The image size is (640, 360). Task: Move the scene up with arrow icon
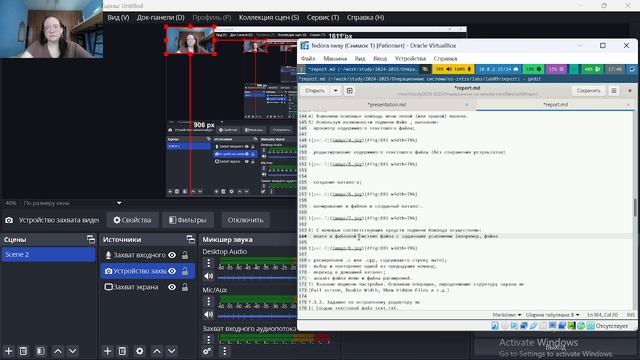tap(58, 351)
